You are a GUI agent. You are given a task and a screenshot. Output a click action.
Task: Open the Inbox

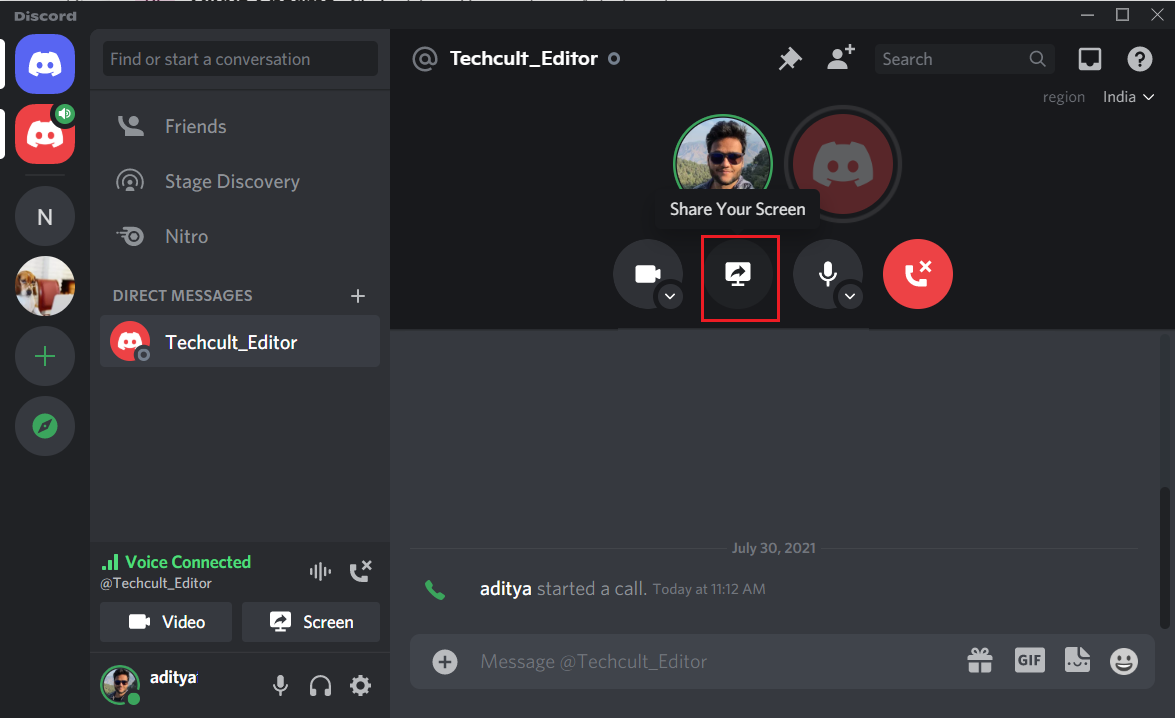coord(1089,58)
